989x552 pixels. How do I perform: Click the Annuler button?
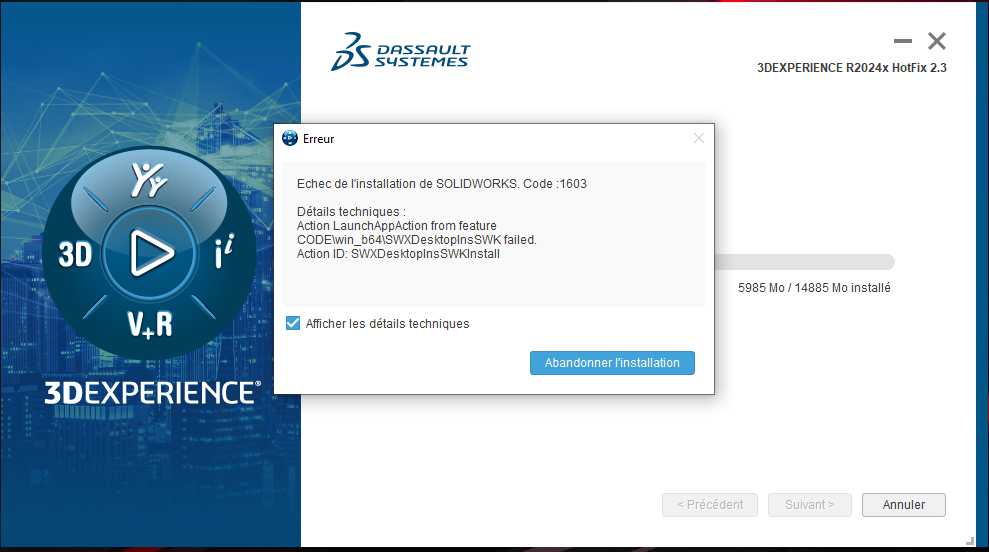903,505
